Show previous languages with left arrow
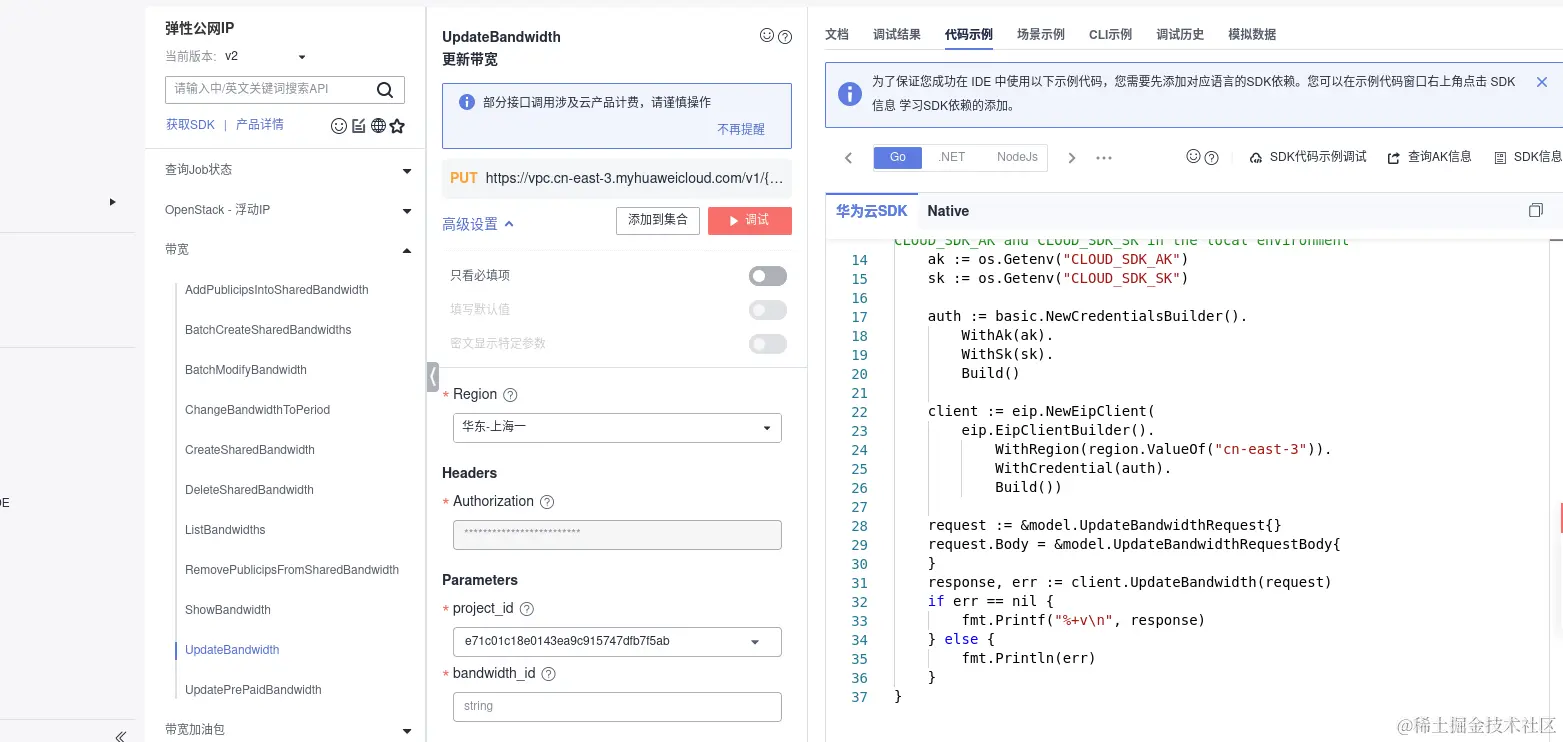The height and width of the screenshot is (742, 1563). [x=848, y=158]
